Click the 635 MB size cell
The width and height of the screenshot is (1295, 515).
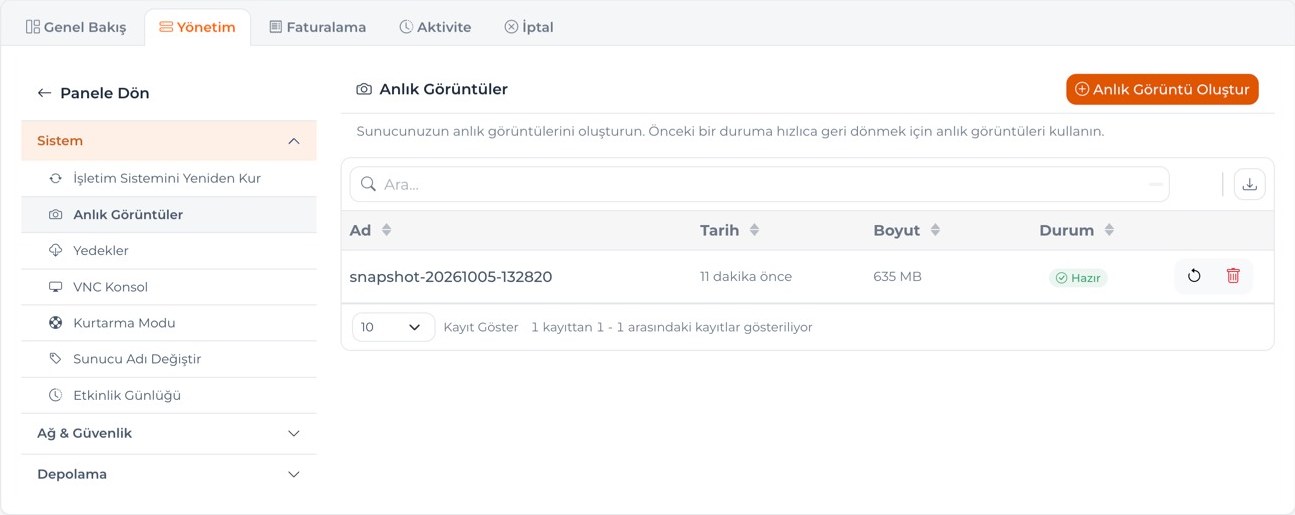[898, 277]
